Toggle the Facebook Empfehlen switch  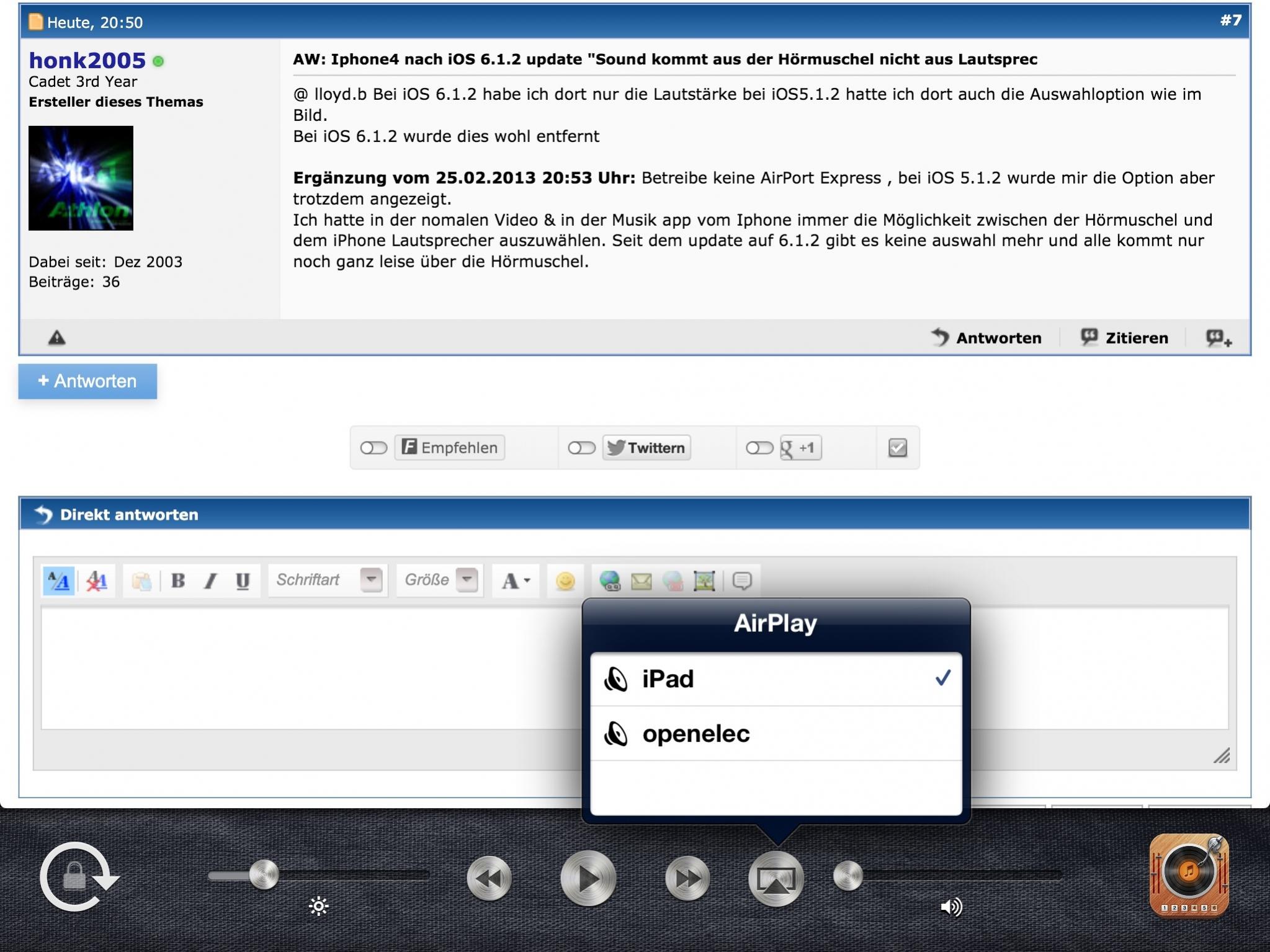coord(373,448)
